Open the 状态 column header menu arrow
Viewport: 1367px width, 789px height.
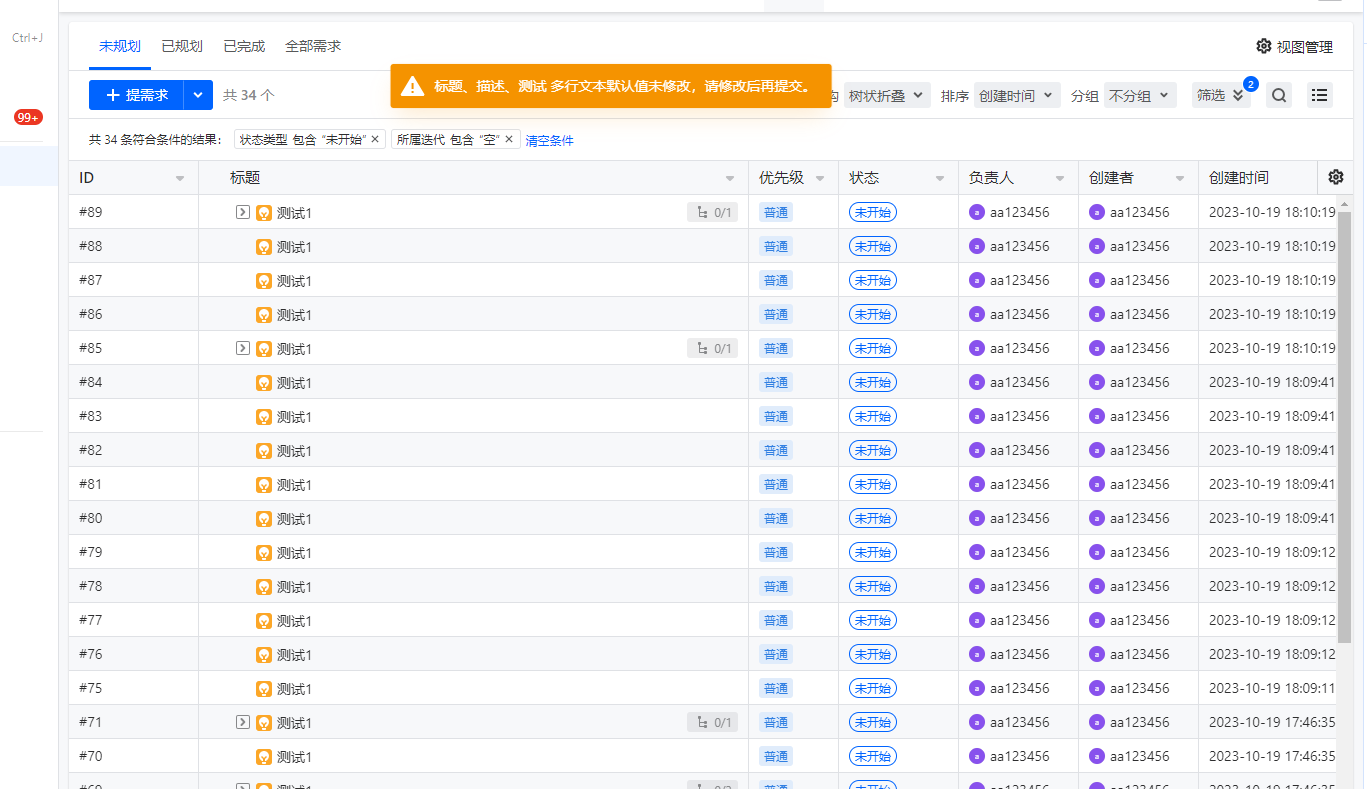940,178
